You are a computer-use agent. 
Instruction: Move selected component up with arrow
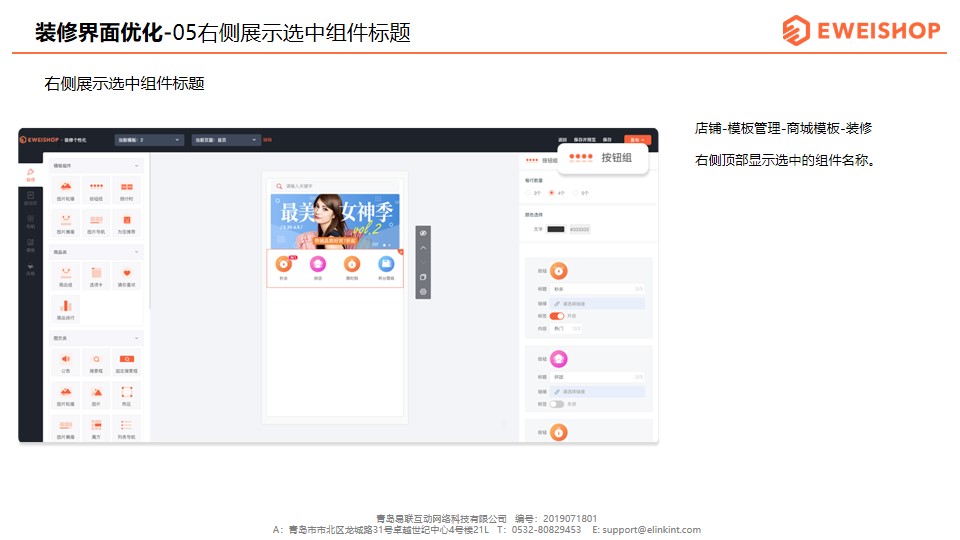pyautogui.click(x=423, y=248)
